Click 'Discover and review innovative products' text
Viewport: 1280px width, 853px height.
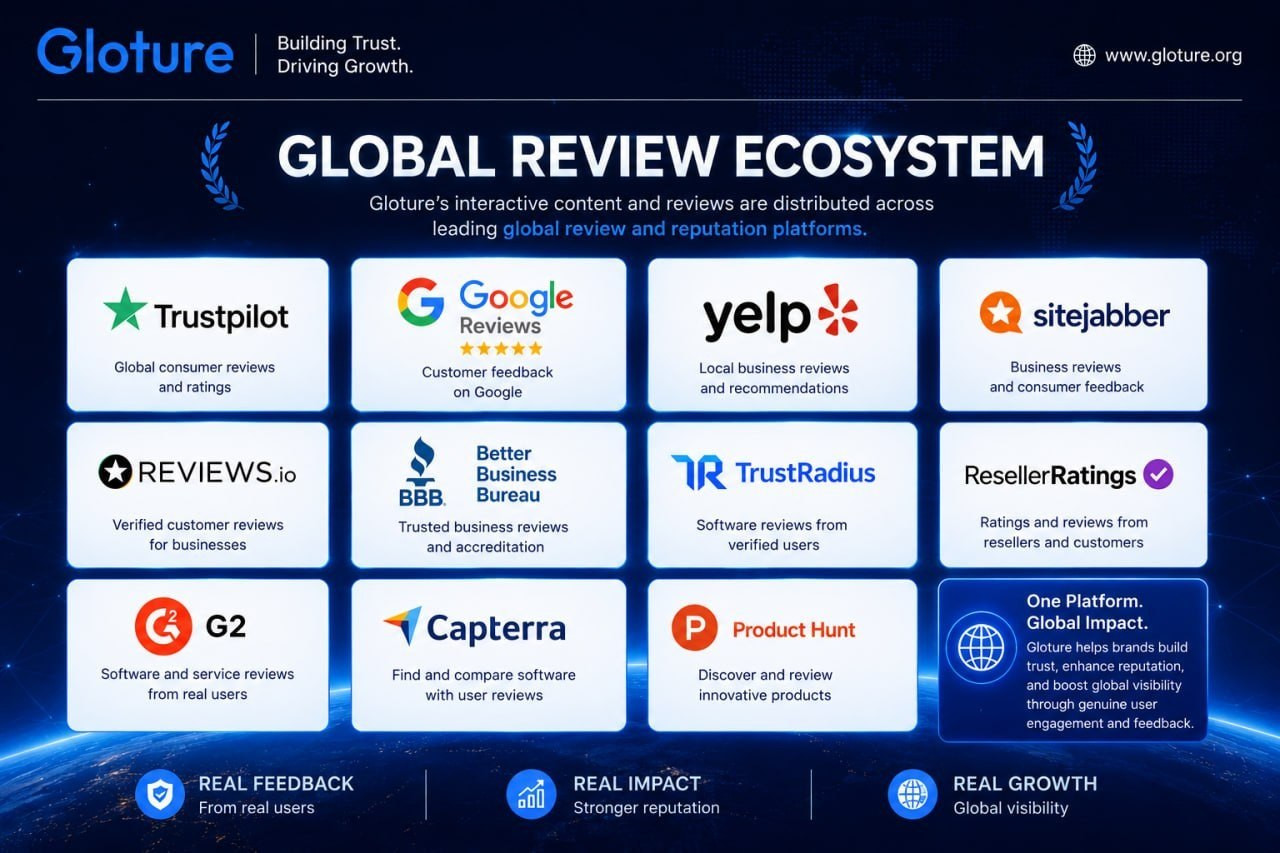765,685
